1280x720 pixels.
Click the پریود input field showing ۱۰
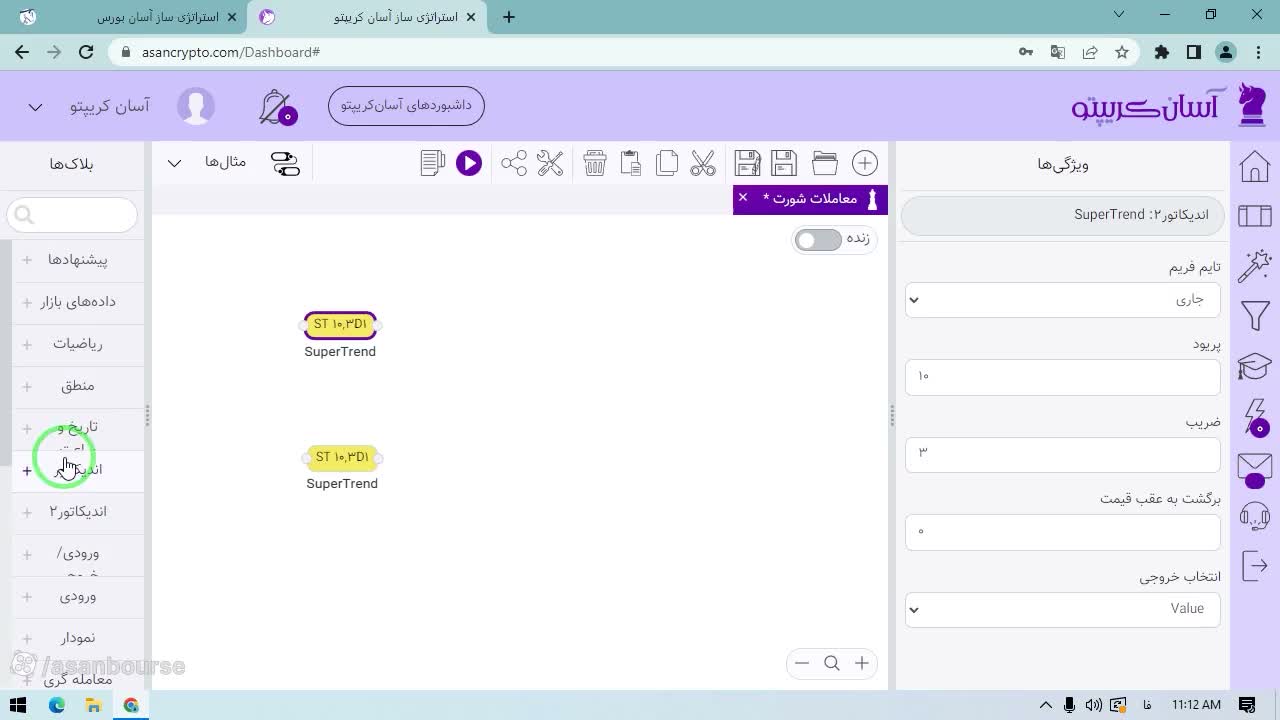click(x=1063, y=376)
